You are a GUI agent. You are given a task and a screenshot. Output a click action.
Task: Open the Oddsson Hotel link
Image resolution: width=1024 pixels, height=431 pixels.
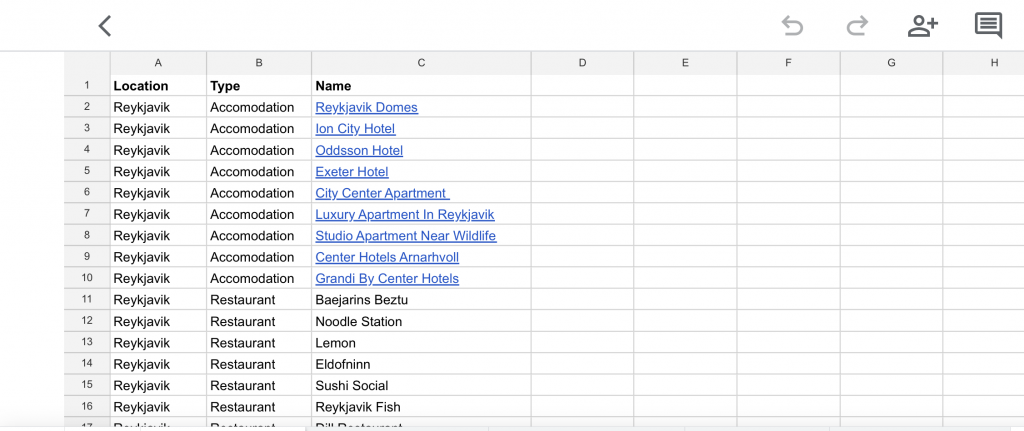point(359,150)
